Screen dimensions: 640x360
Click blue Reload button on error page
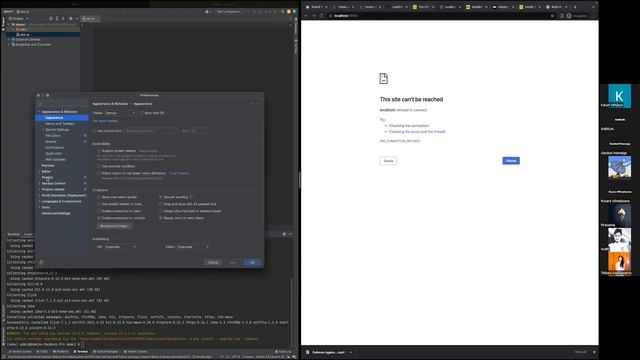511,160
